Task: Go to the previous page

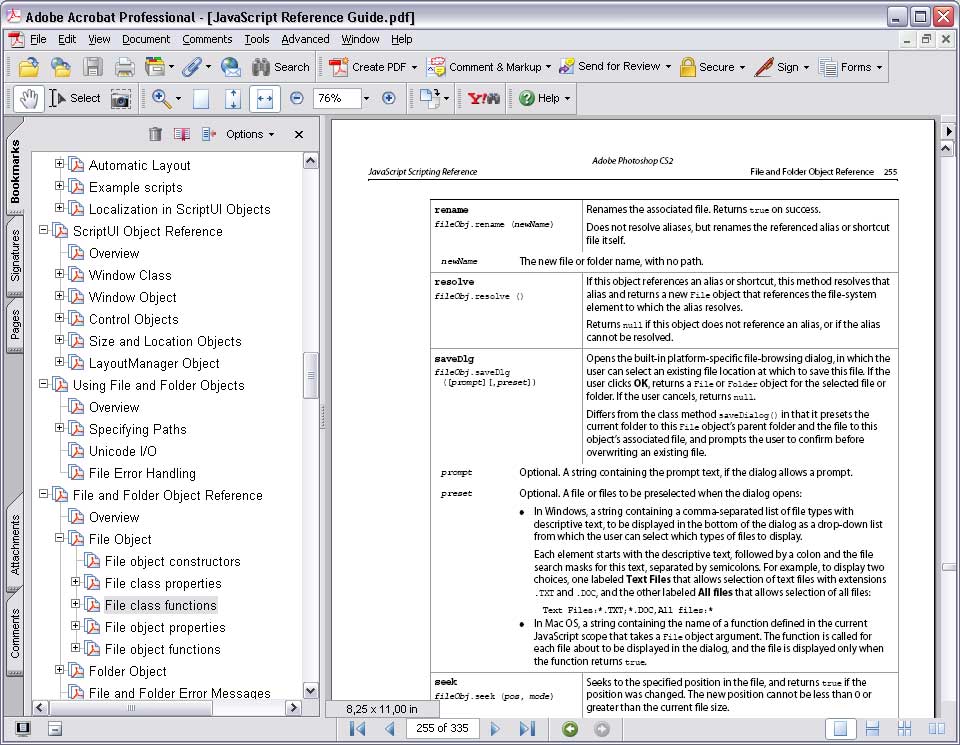Action: click(x=389, y=728)
